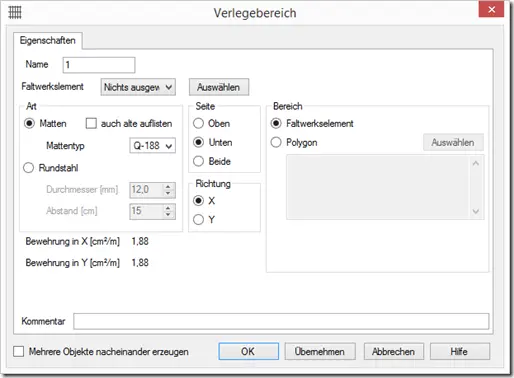Select the Rundstahl radio button
514x378 pixels.
[x=29, y=168]
